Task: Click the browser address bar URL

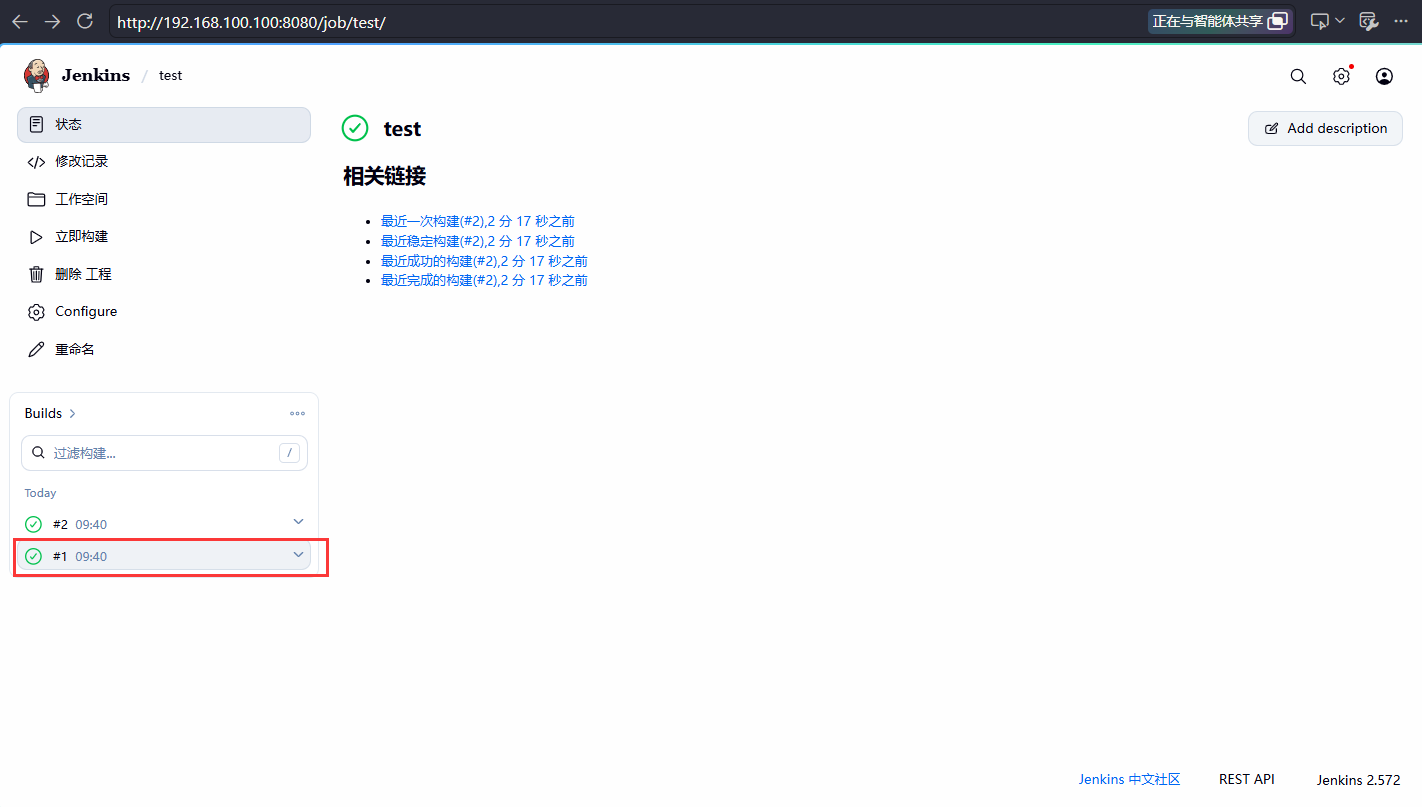Action: click(x=251, y=22)
